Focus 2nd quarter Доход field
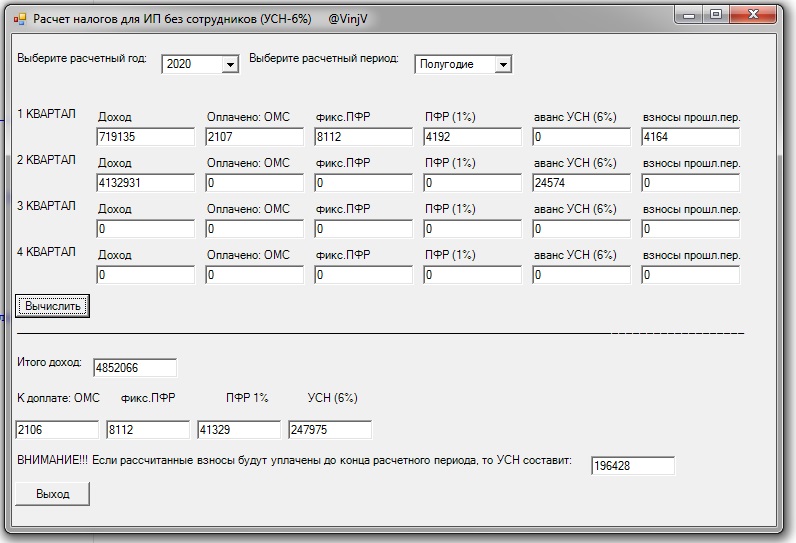The width and height of the screenshot is (796, 543). click(x=146, y=183)
